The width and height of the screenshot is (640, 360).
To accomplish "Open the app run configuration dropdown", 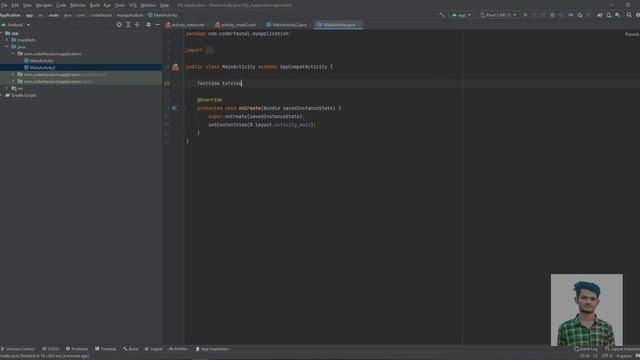I will click(461, 15).
